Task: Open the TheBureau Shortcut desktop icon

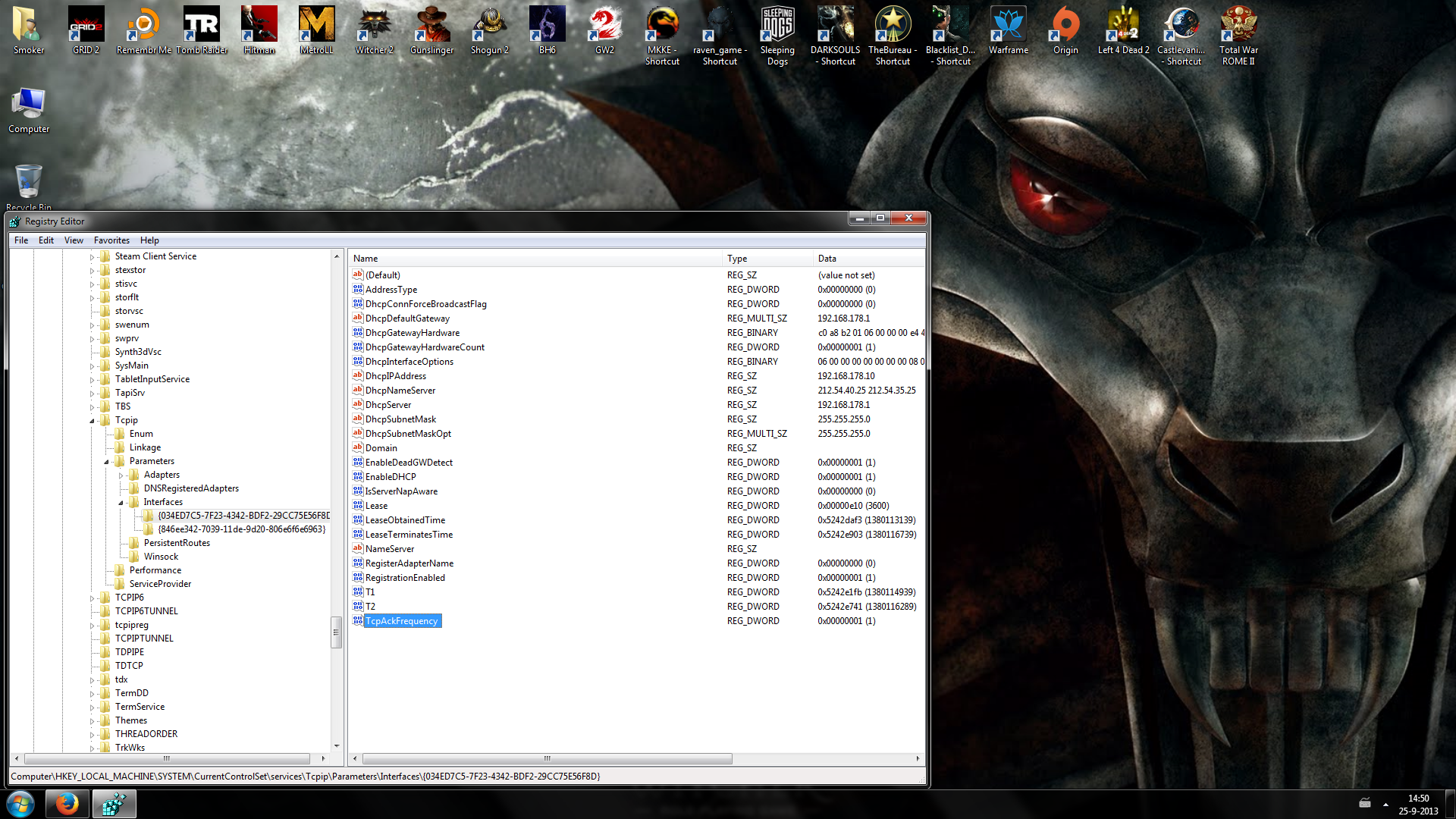Action: [x=893, y=36]
